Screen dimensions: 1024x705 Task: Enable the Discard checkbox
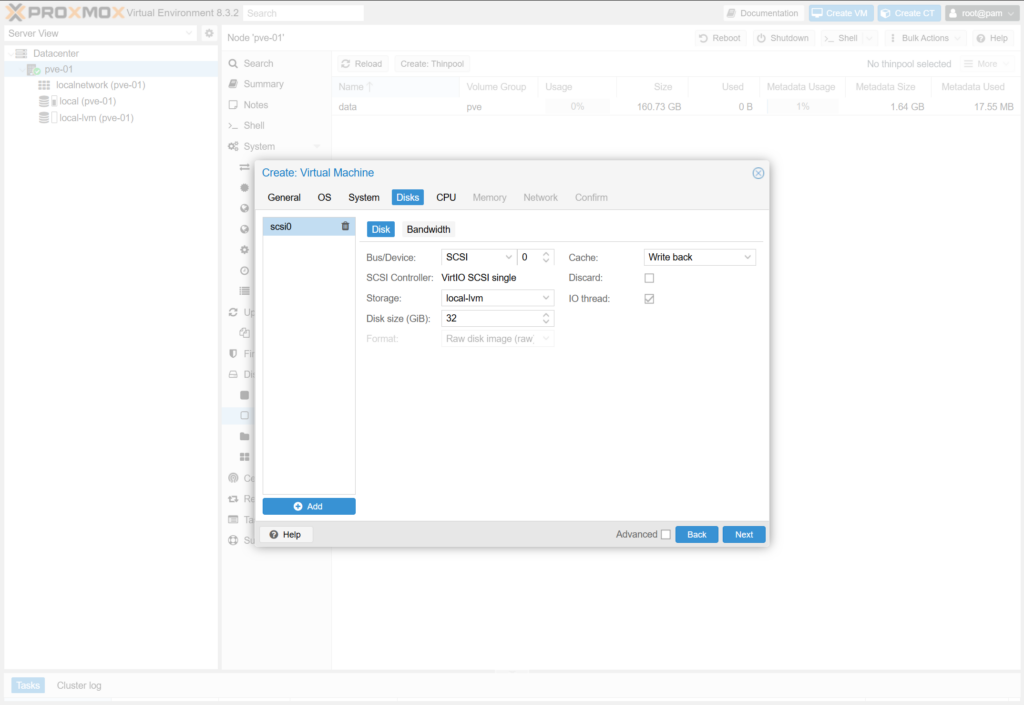[x=649, y=278]
